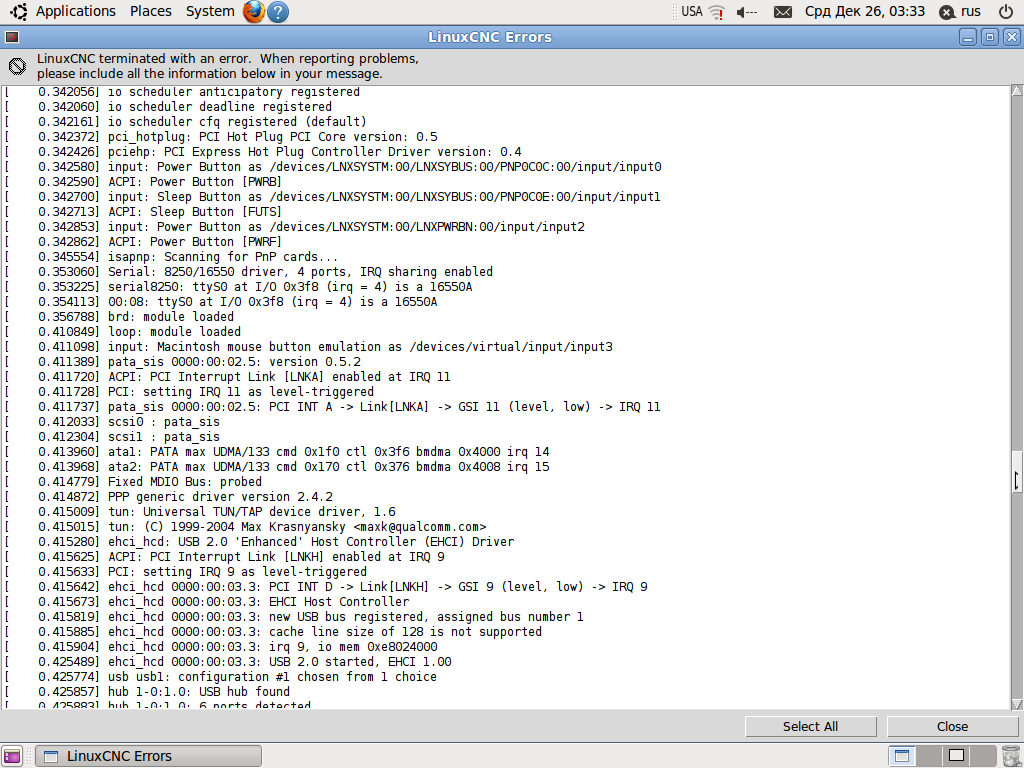
Task: Click line 'ACPI: Power Button [PWRB]'
Action: (195, 182)
